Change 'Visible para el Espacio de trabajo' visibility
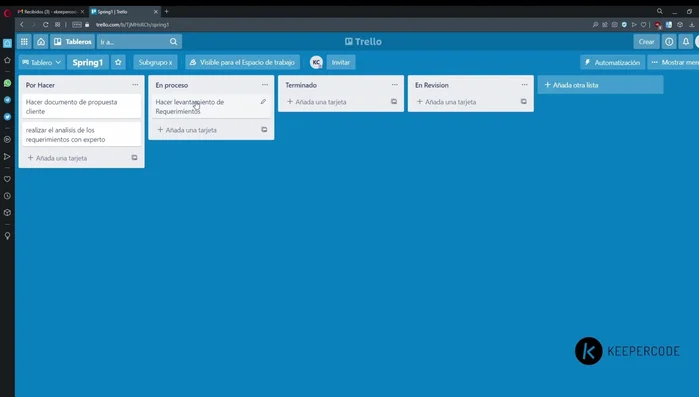Viewport: 699px width, 397px height. (x=243, y=62)
